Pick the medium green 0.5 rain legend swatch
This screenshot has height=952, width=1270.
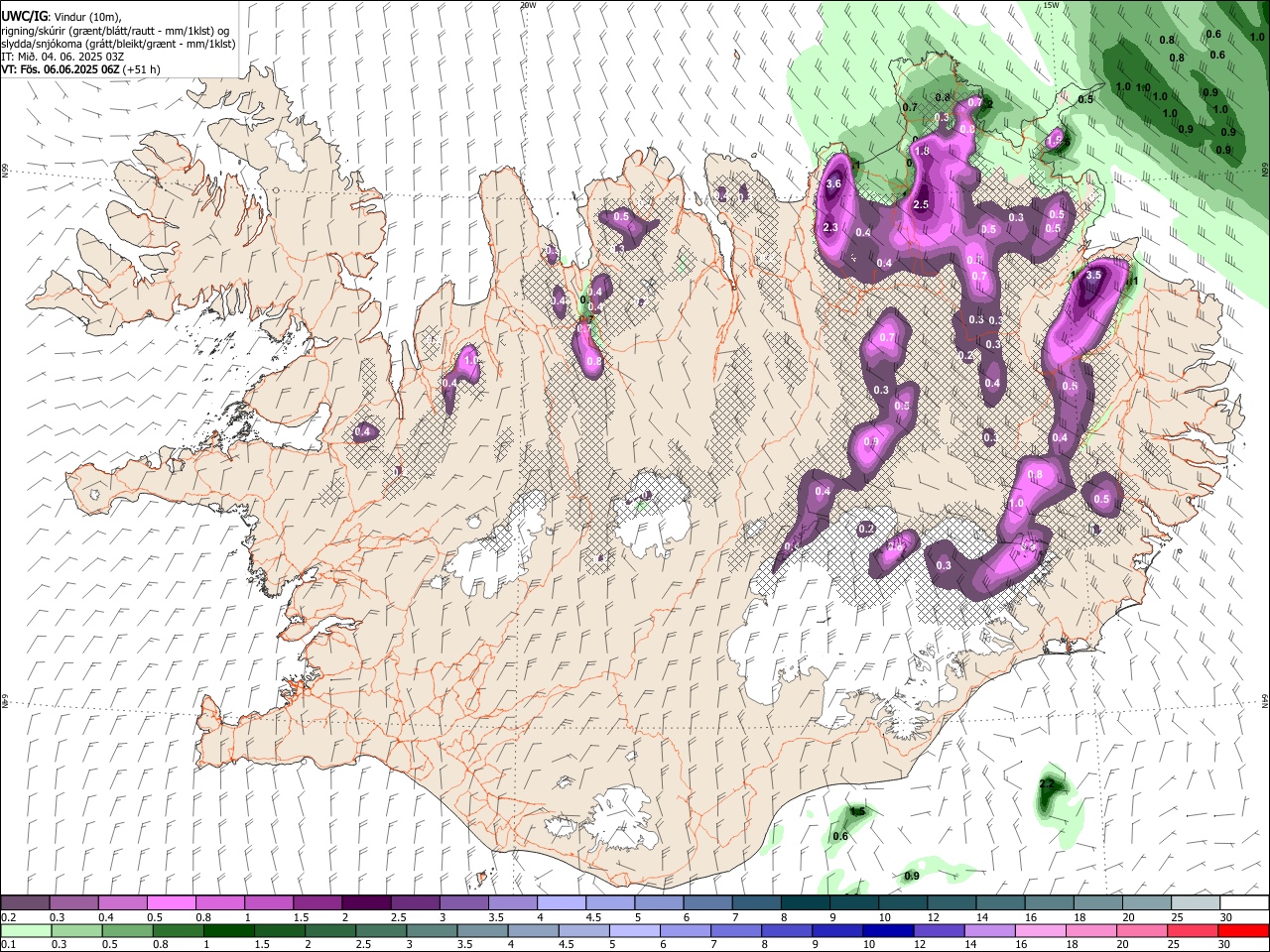click(127, 930)
